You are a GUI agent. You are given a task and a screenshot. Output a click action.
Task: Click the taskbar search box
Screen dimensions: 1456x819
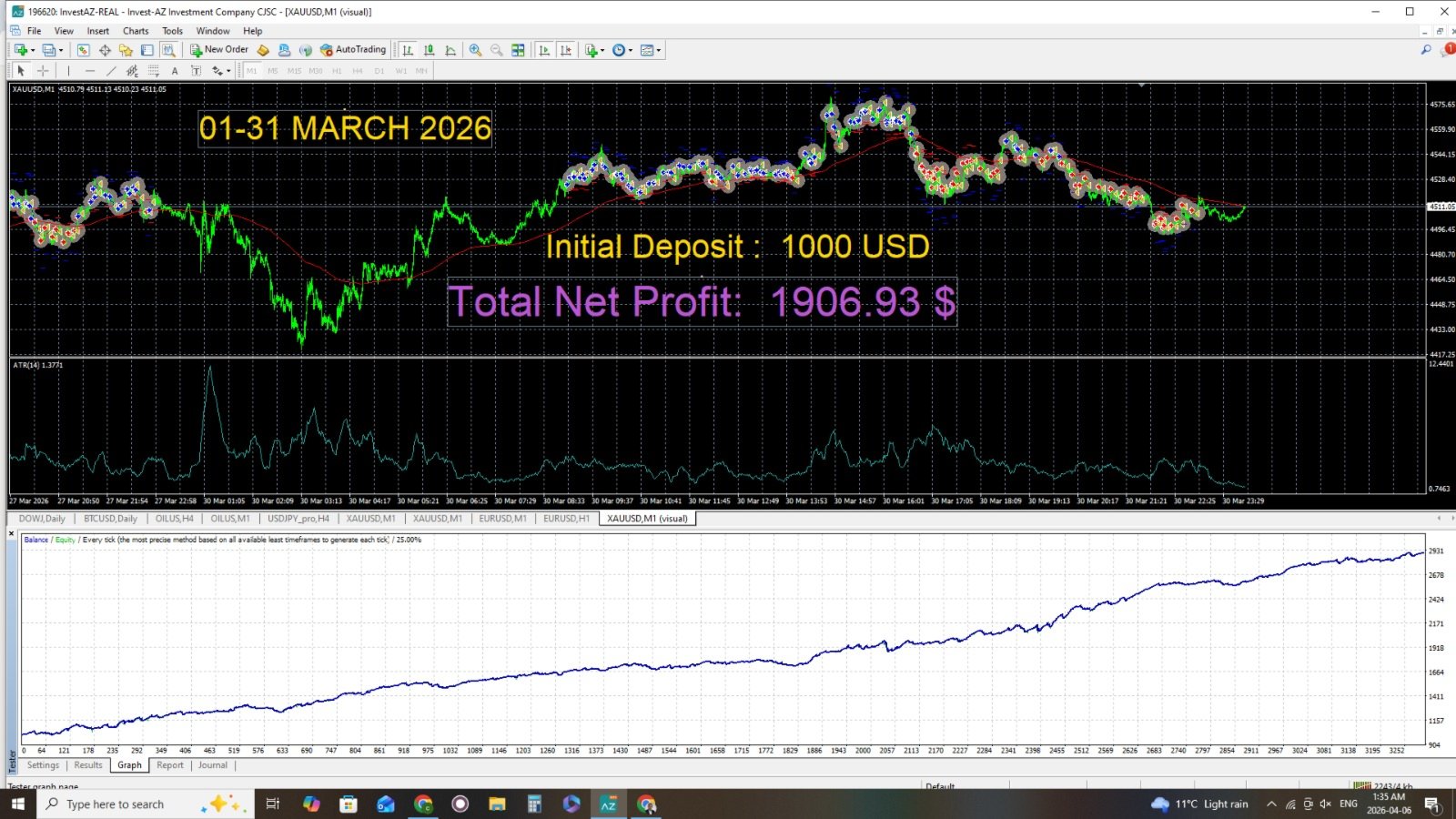click(x=146, y=804)
